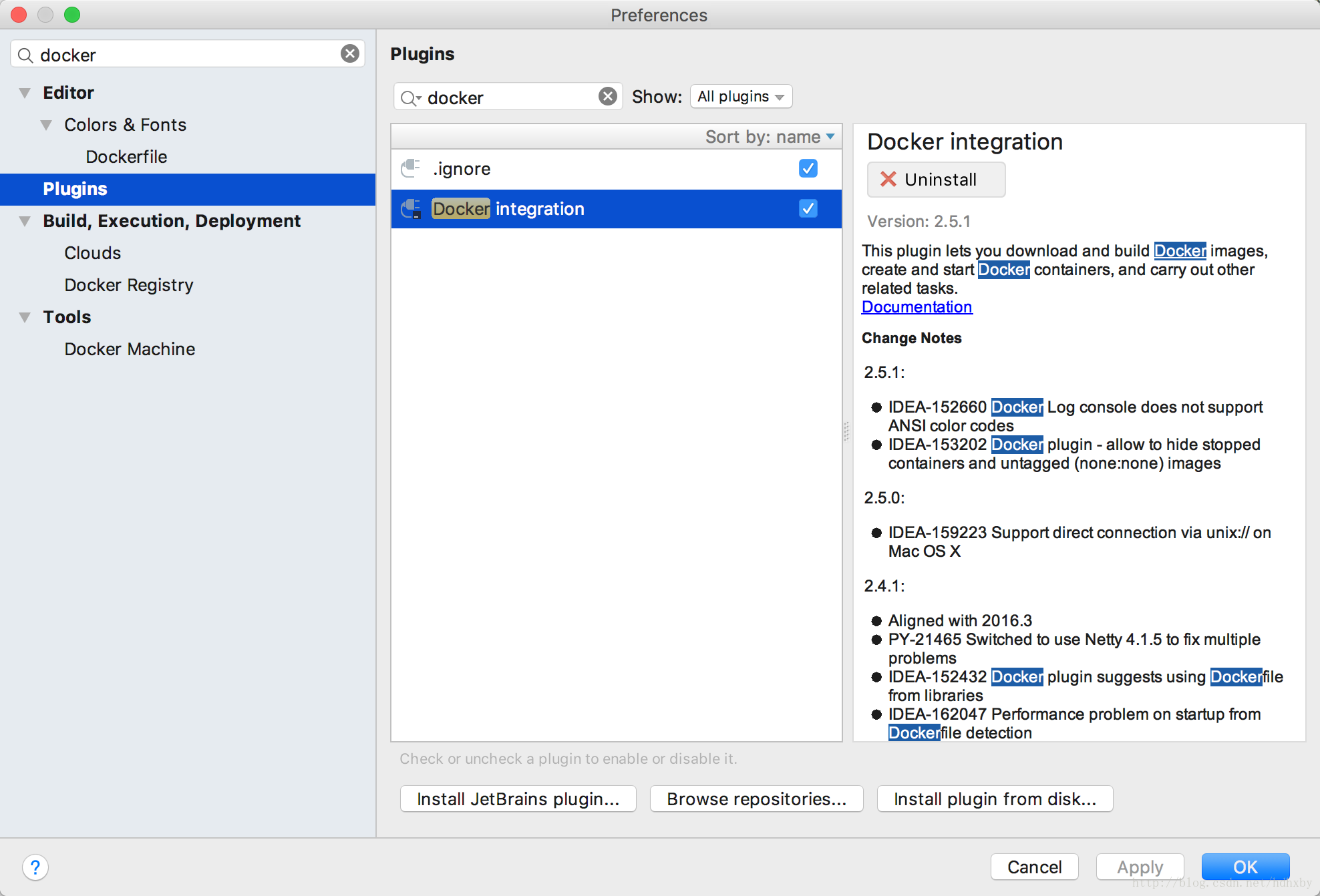Collapse Build, Execution, Deployment section
Viewport: 1320px width, 896px height.
25,221
